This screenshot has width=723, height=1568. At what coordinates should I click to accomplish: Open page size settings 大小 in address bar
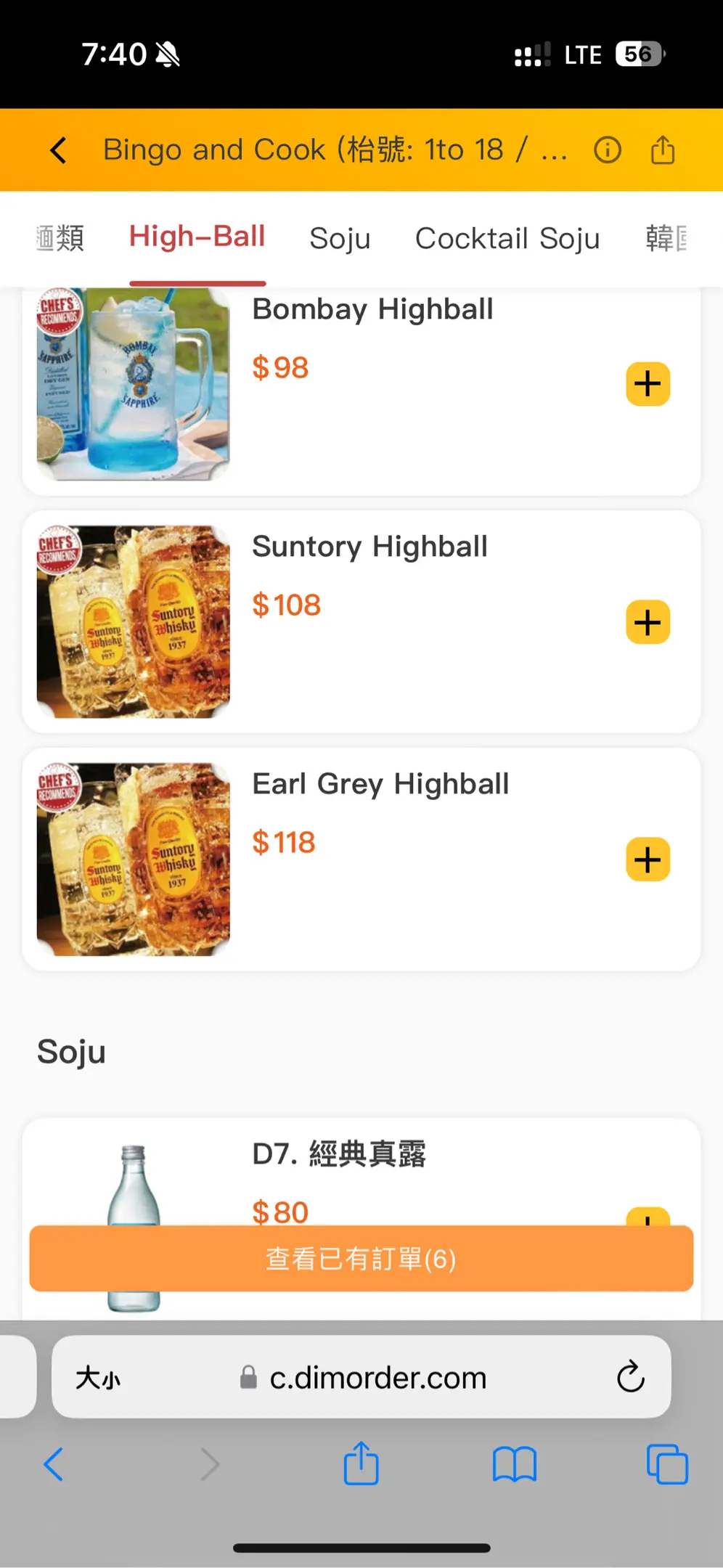tap(98, 1377)
